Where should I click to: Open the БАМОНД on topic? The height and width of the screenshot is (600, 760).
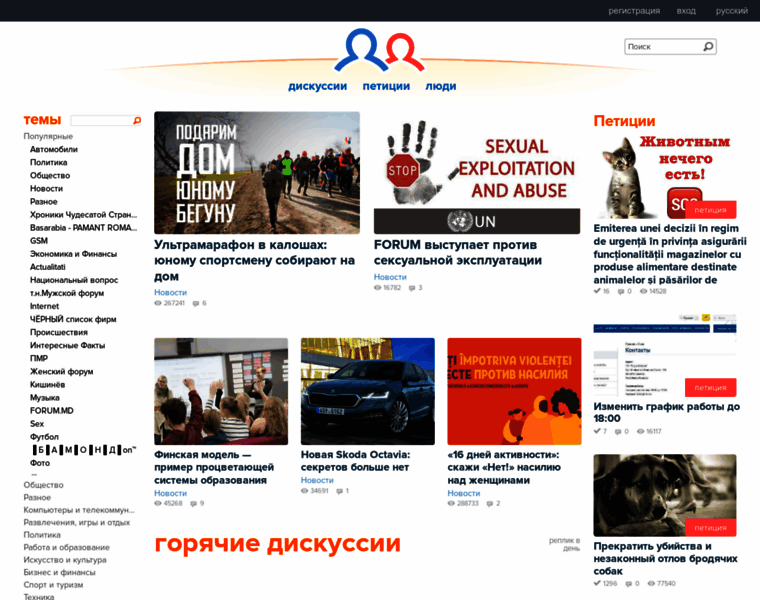pyautogui.click(x=84, y=450)
